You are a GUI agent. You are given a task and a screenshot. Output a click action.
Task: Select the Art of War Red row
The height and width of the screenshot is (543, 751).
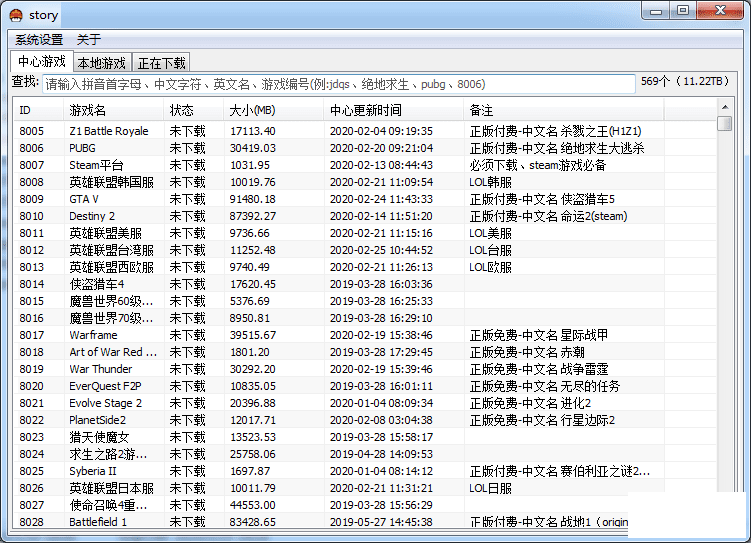tap(364, 352)
